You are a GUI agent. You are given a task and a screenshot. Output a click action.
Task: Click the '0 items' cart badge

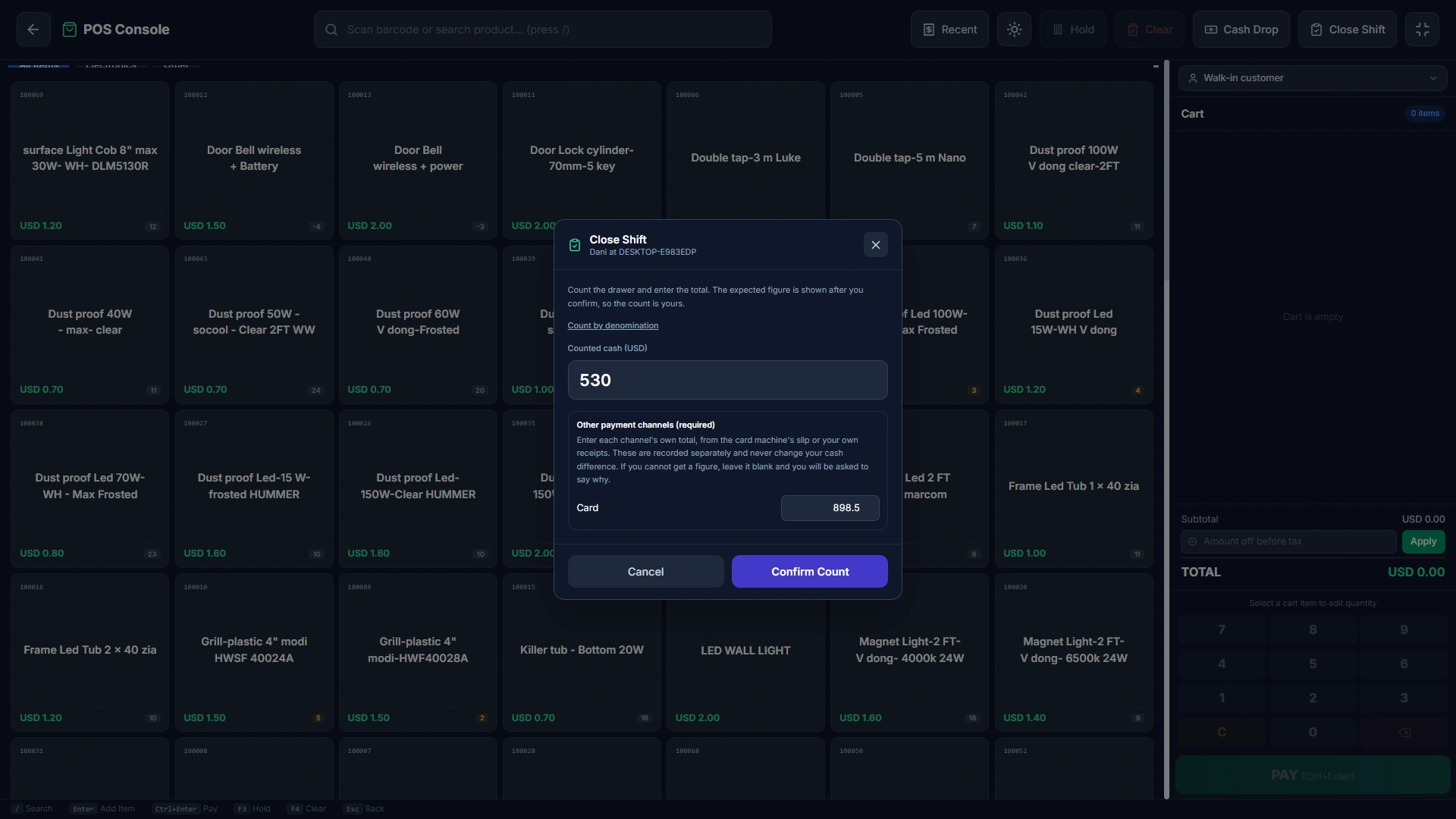1425,114
